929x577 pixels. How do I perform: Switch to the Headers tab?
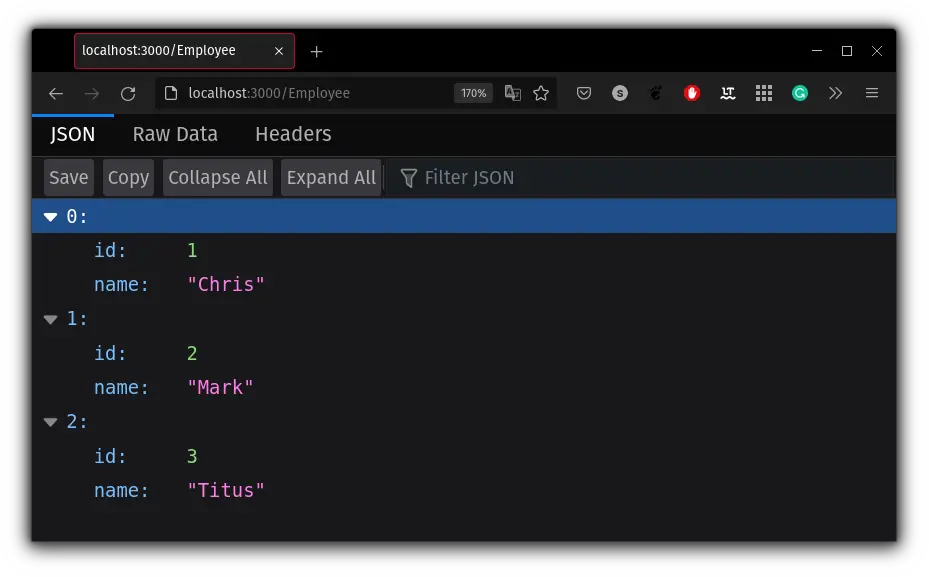[293, 134]
